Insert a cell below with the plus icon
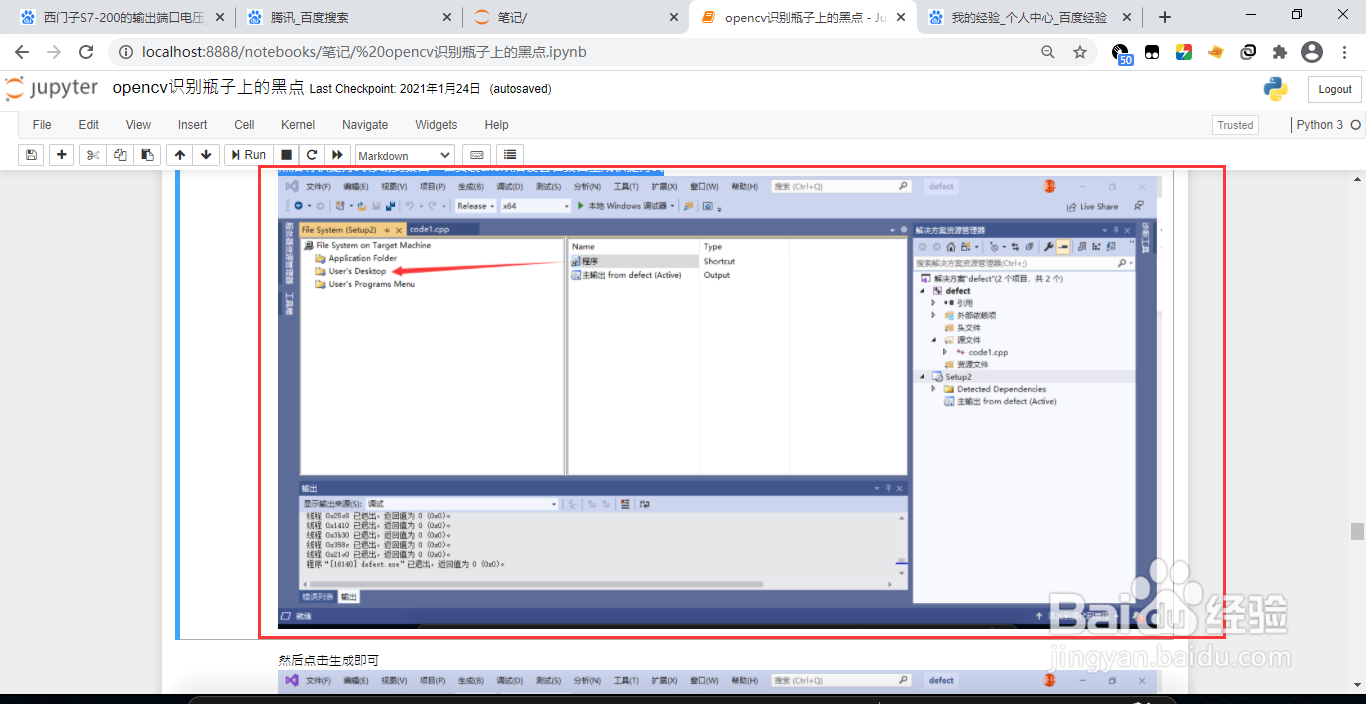The width and height of the screenshot is (1366, 704). pos(62,155)
